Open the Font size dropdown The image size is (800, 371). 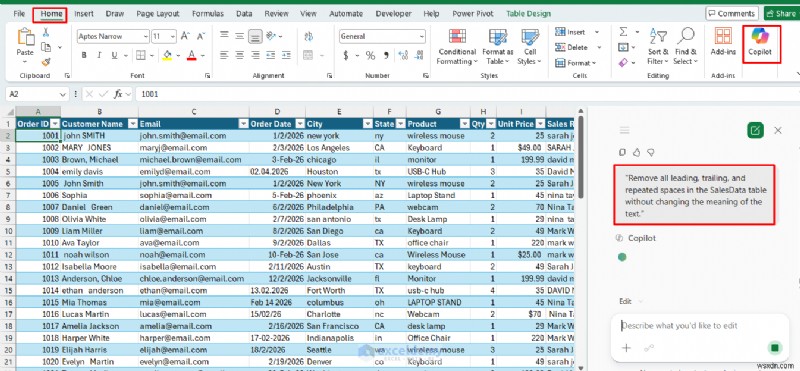point(173,36)
